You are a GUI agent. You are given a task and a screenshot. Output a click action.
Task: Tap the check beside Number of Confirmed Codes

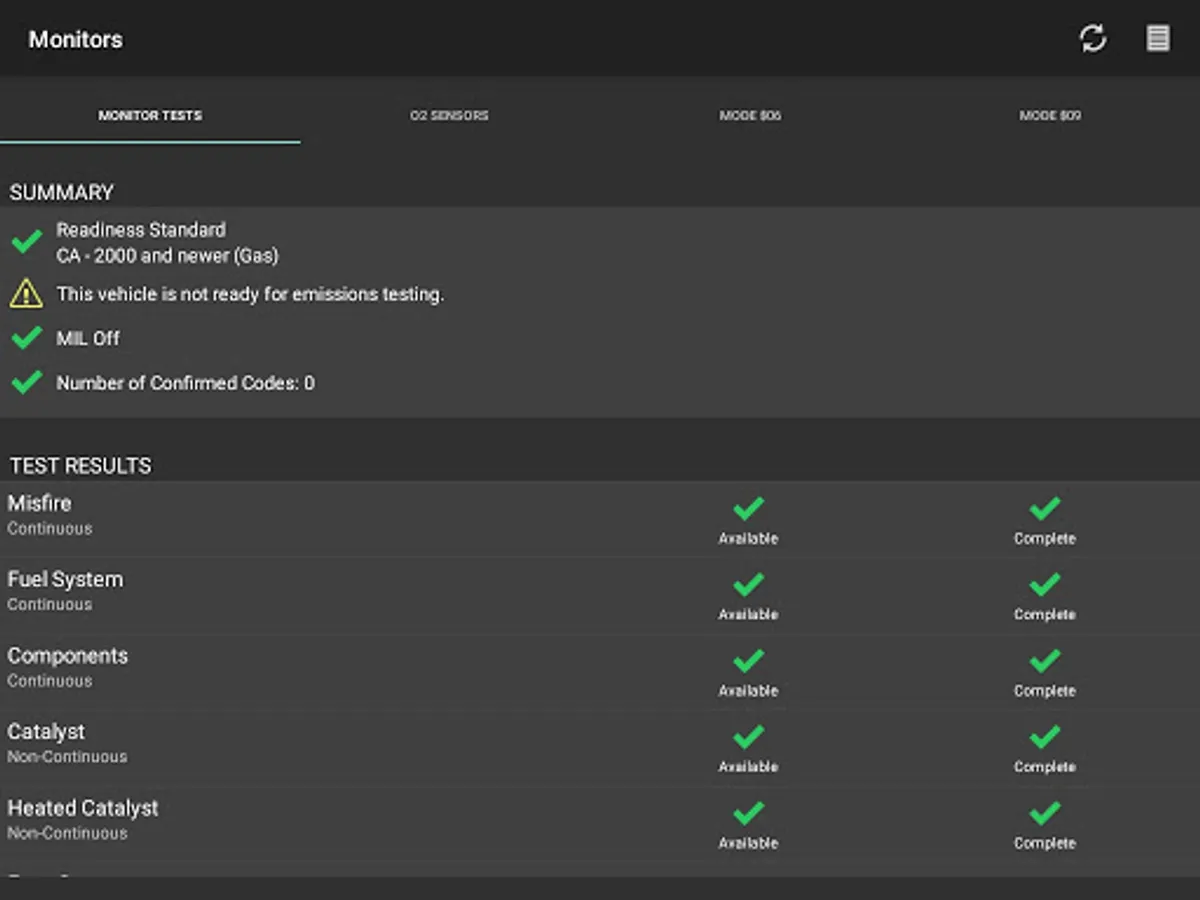[x=26, y=382]
